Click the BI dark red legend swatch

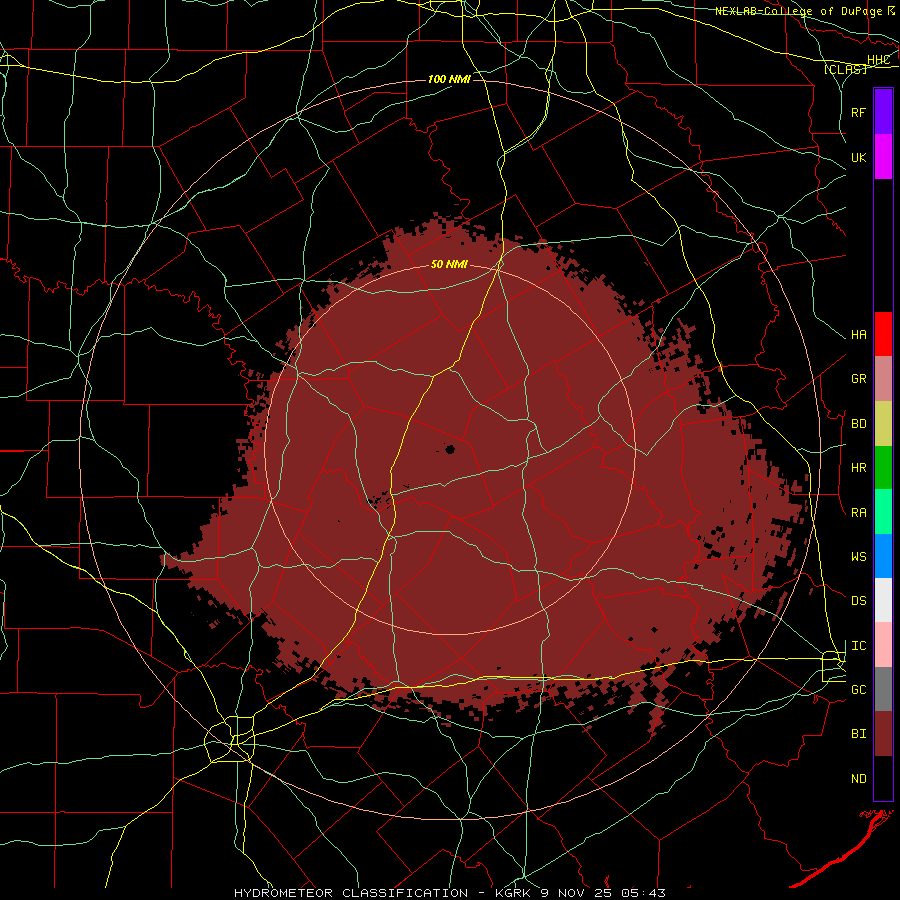[x=883, y=734]
